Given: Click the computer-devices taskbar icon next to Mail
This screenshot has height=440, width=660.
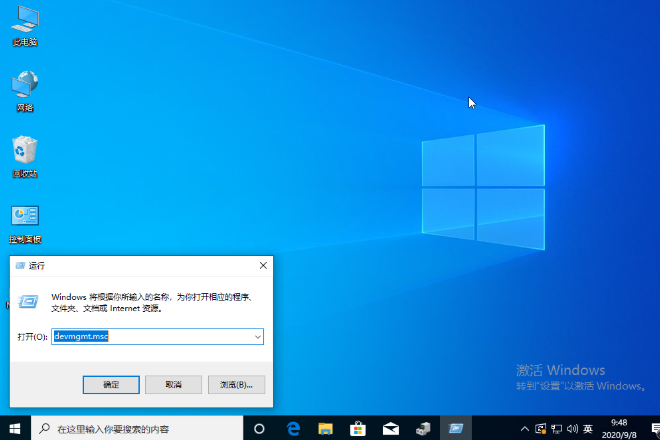Looking at the screenshot, I should click(423, 429).
